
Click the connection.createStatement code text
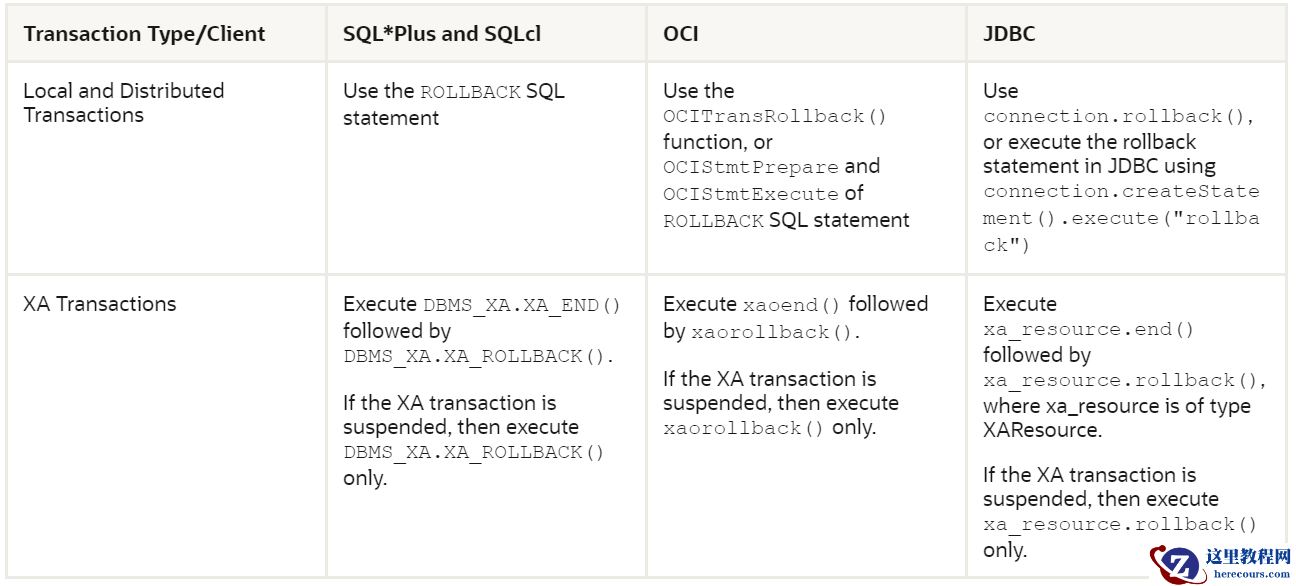coord(1120,192)
